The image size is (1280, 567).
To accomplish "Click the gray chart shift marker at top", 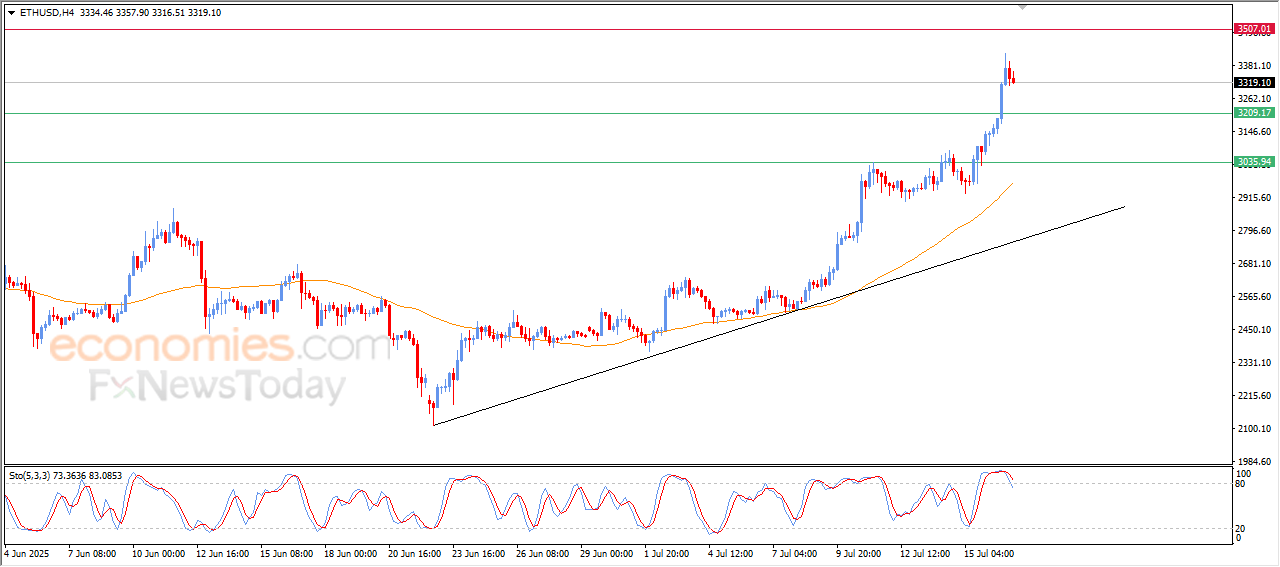I will [x=1023, y=7].
